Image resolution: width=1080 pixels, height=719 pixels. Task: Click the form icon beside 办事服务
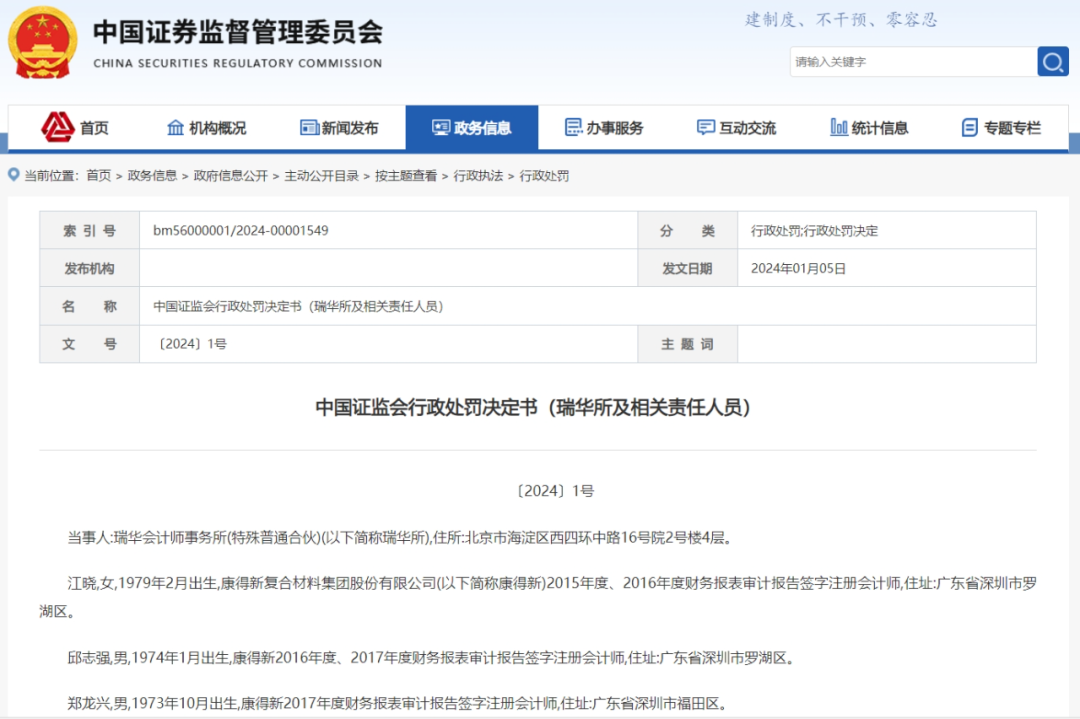[573, 127]
